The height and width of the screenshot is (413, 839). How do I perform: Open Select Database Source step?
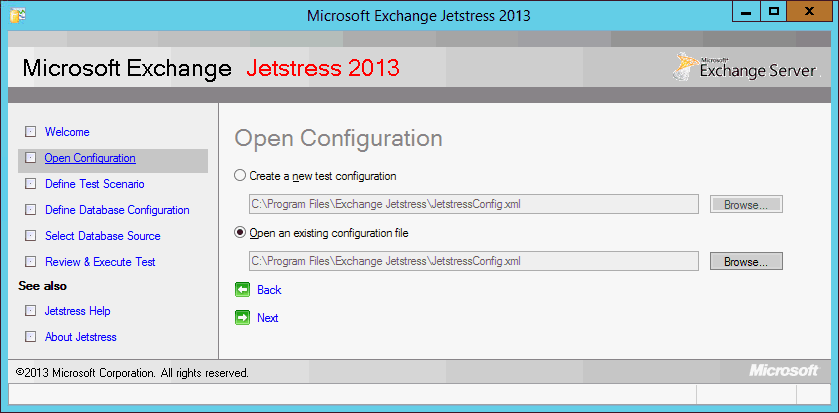pos(103,236)
